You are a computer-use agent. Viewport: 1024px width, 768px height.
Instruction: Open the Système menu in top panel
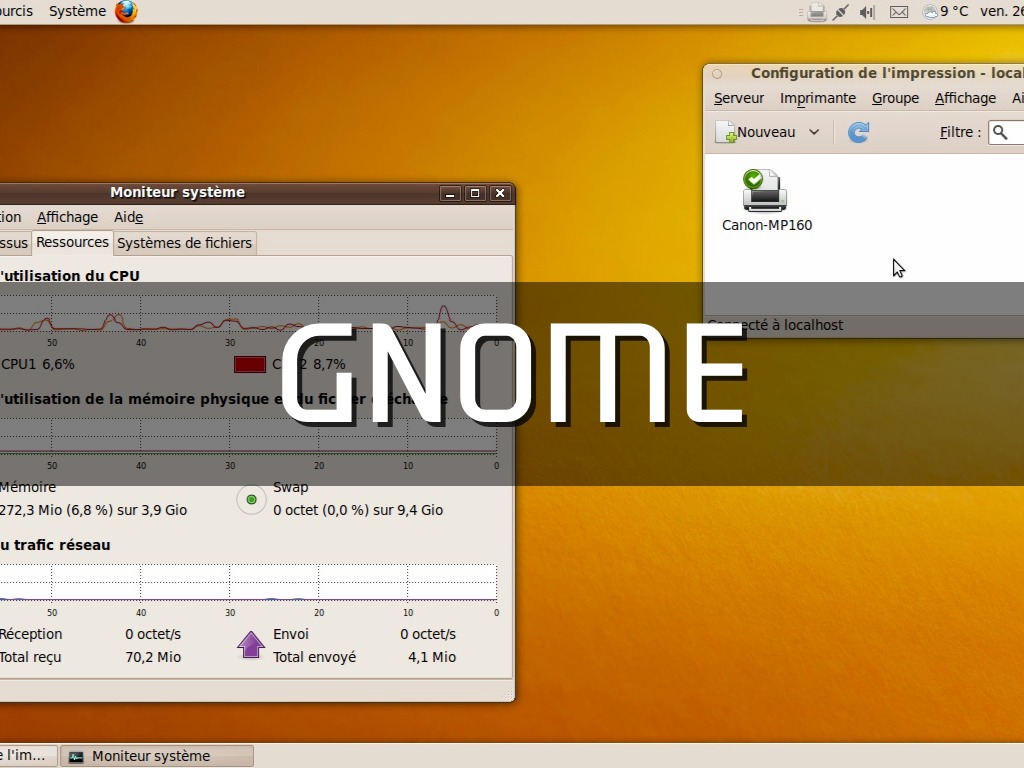(77, 11)
